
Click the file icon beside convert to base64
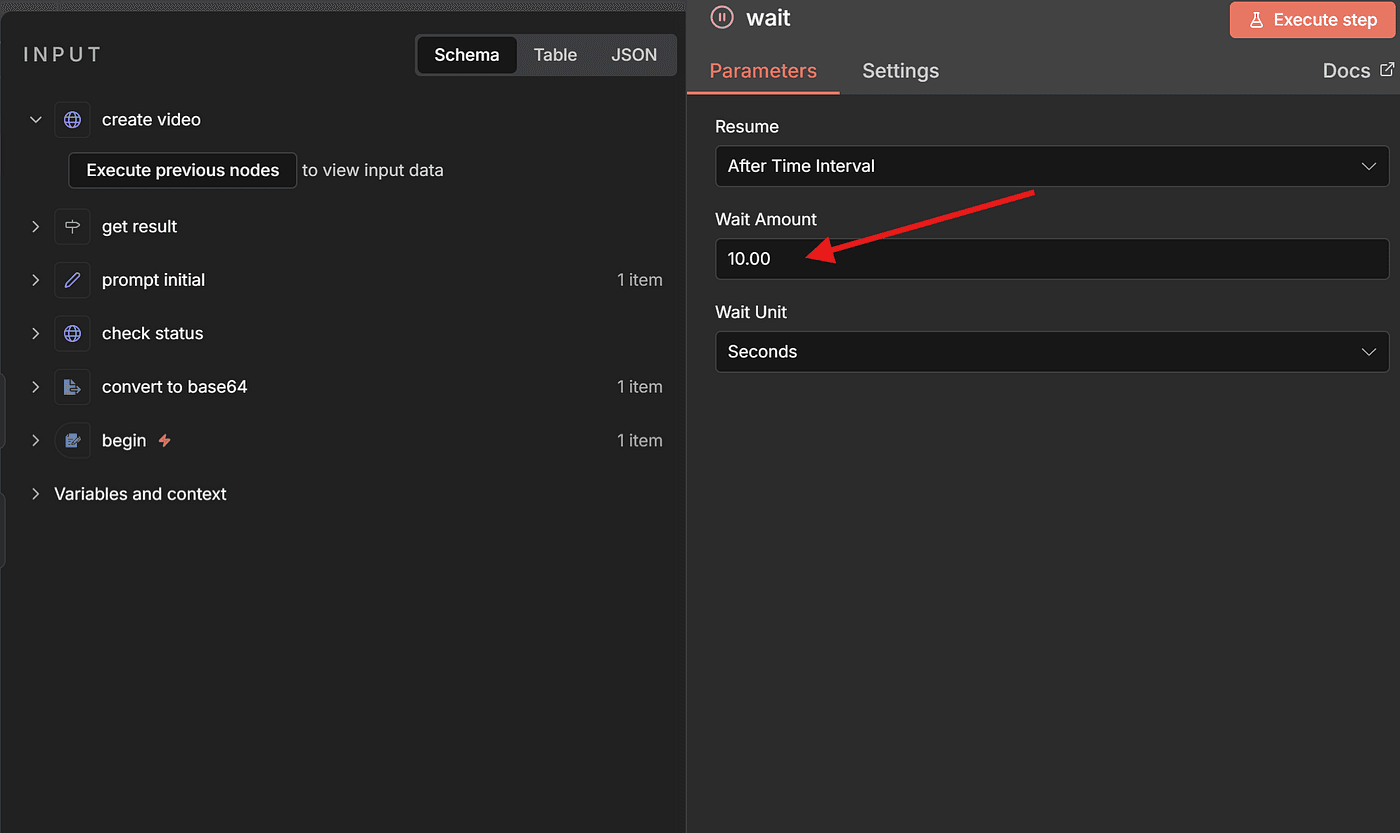click(x=72, y=387)
